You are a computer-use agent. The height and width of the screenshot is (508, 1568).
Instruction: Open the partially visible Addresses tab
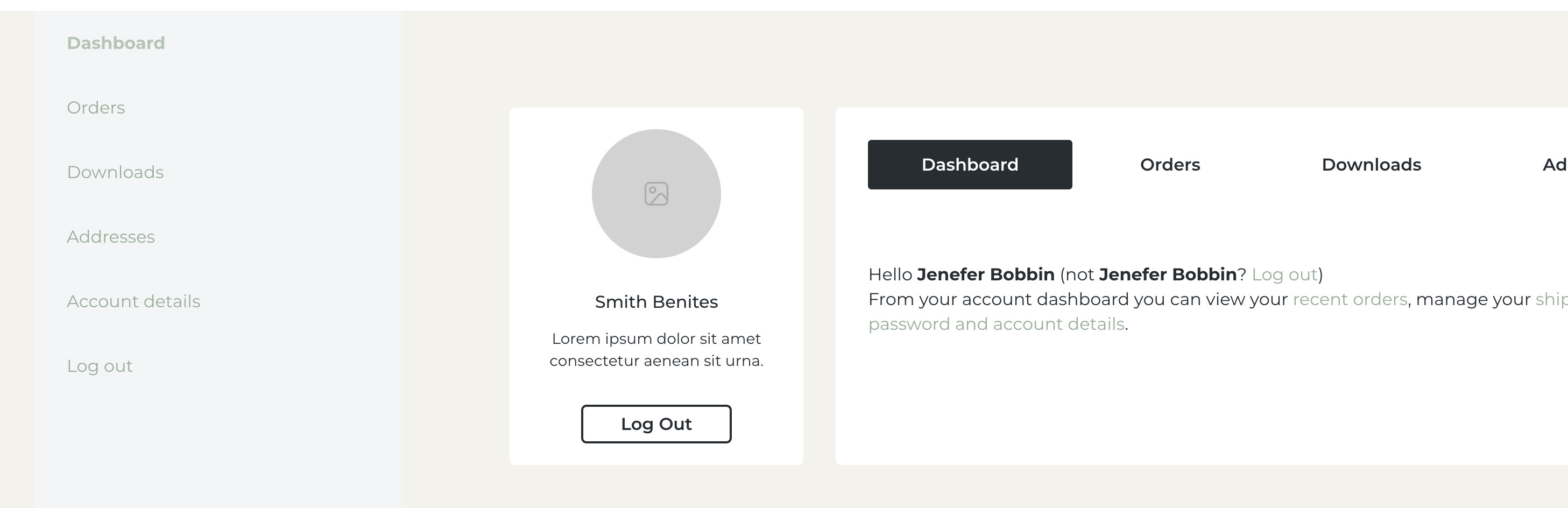pyautogui.click(x=1555, y=165)
